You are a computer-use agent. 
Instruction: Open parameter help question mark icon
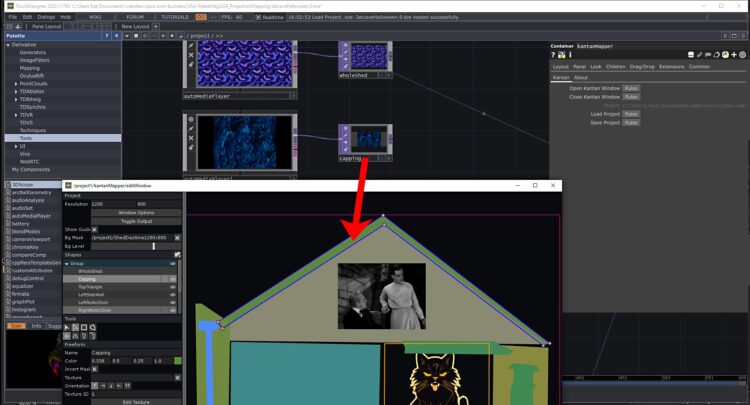click(553, 55)
